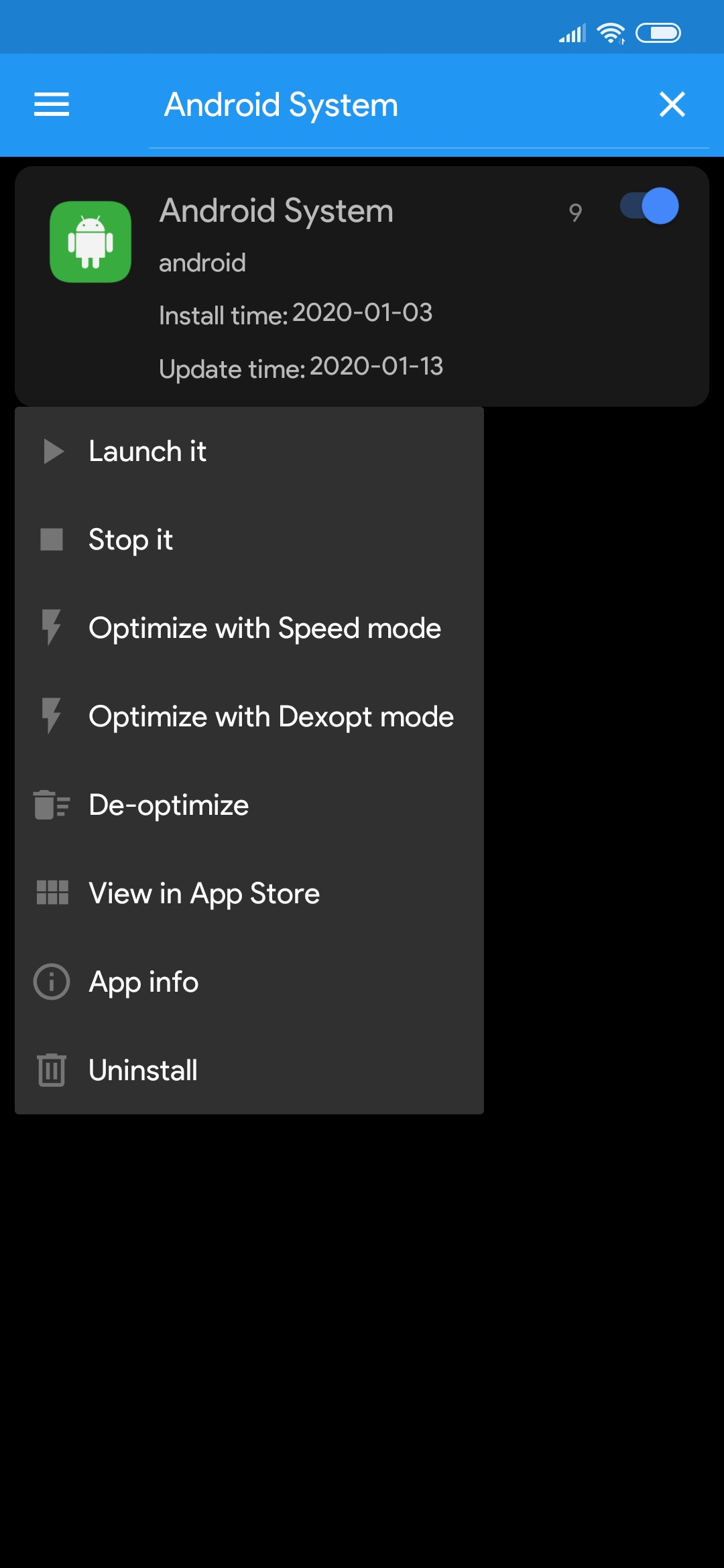Click lightning icon beside Dexopt mode
The width and height of the screenshot is (724, 1568).
point(51,716)
